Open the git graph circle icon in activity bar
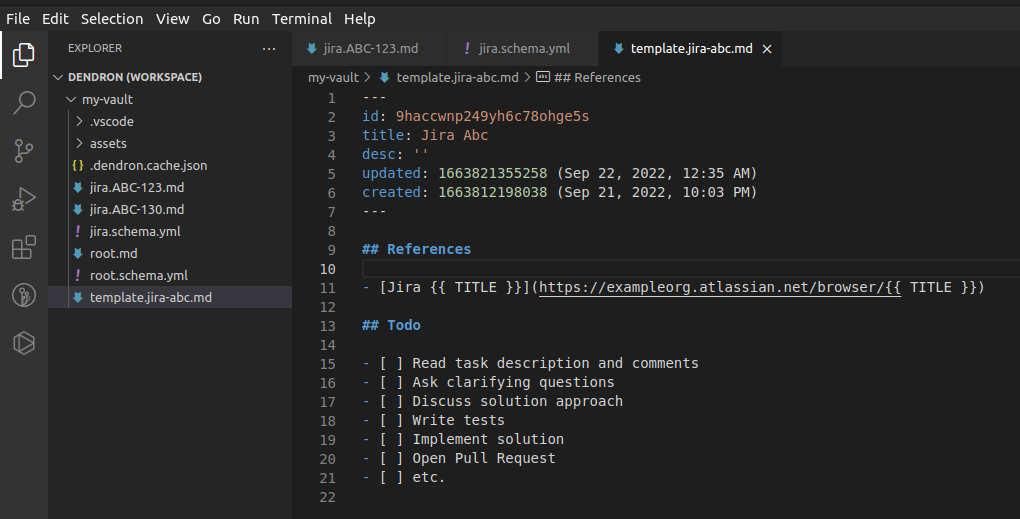Image resolution: width=1020 pixels, height=519 pixels. pyautogui.click(x=23, y=295)
